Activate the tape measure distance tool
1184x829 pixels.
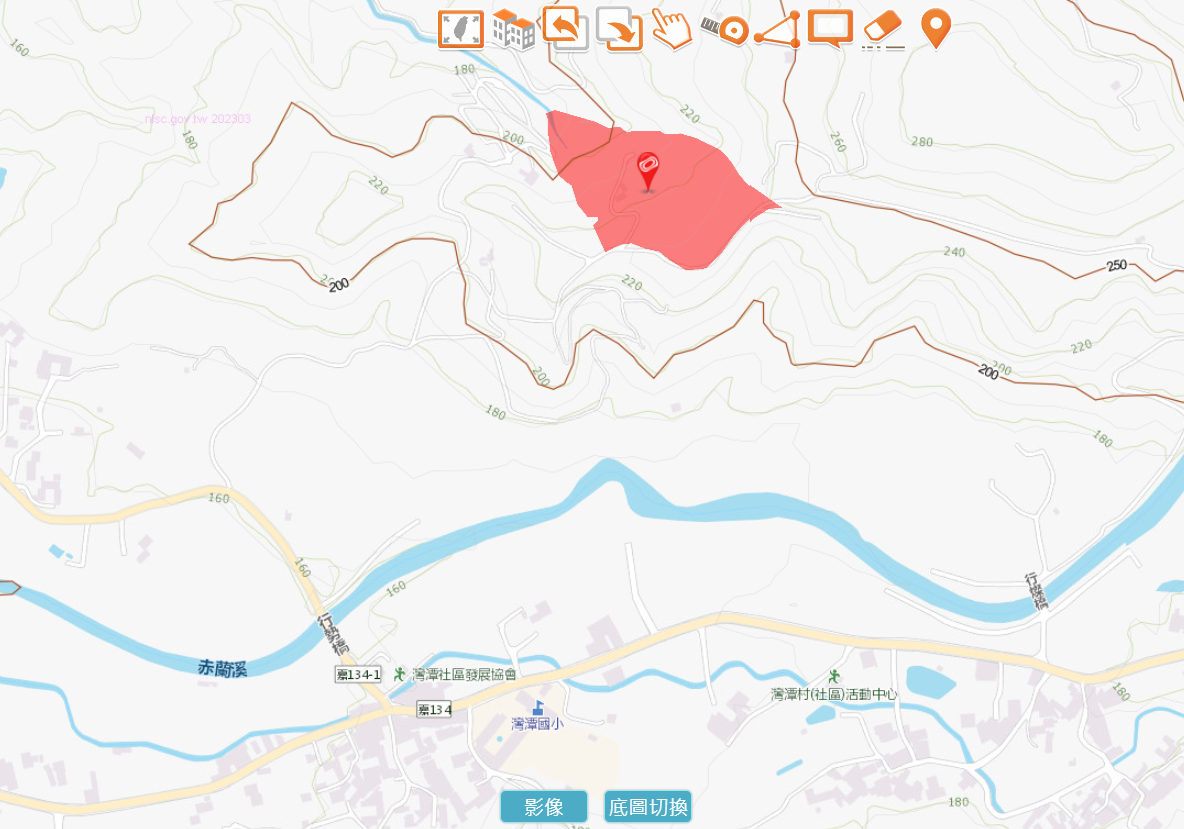click(725, 30)
